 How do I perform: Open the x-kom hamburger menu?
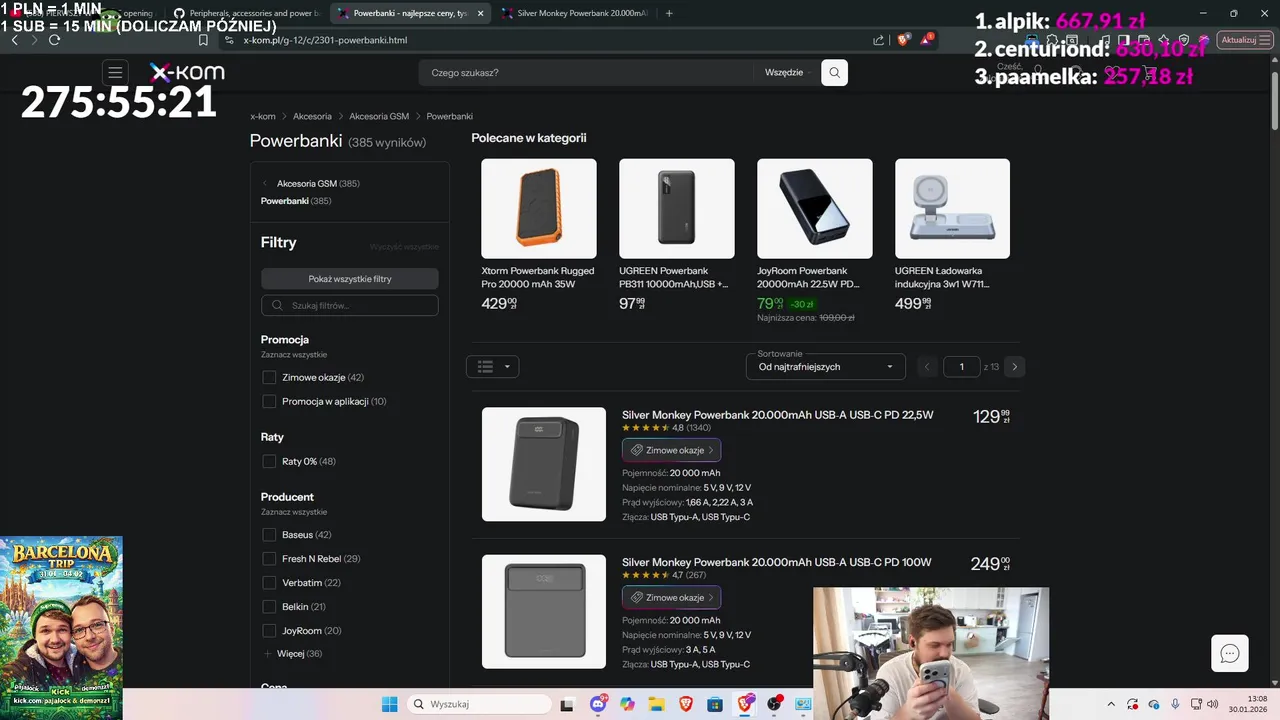point(115,72)
